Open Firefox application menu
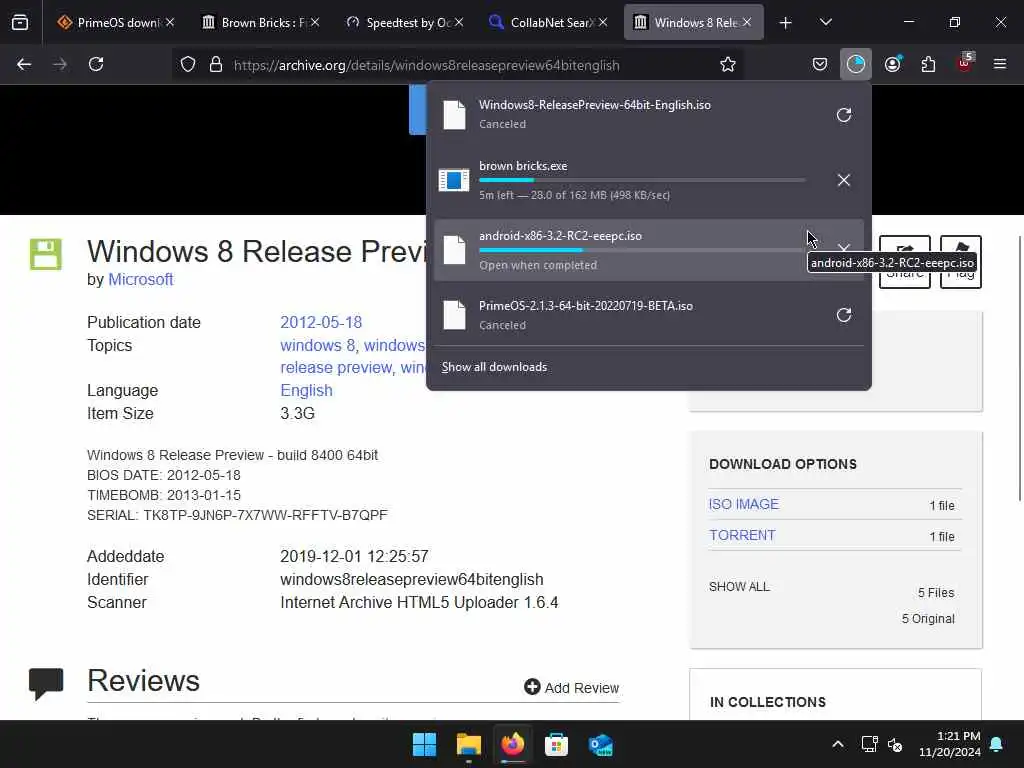 tap(1000, 64)
